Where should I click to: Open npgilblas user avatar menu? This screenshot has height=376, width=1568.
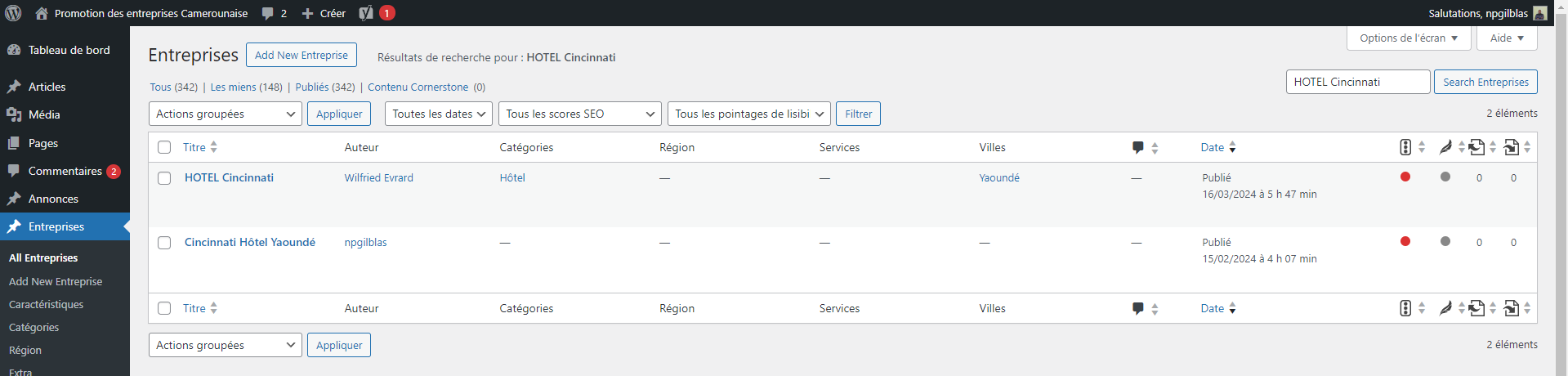click(x=1539, y=13)
